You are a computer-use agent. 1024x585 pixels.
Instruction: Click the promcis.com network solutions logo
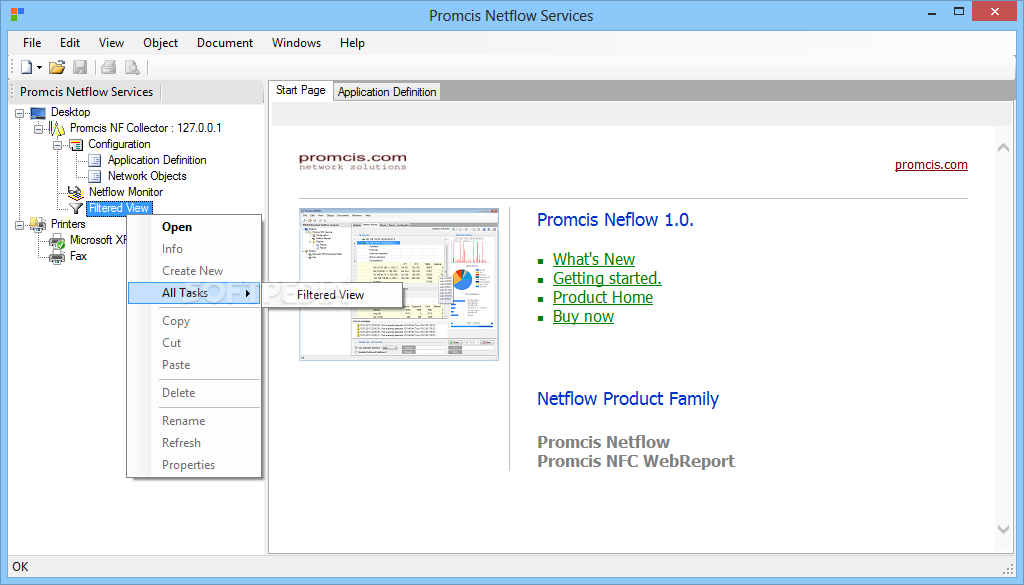pyautogui.click(x=353, y=161)
